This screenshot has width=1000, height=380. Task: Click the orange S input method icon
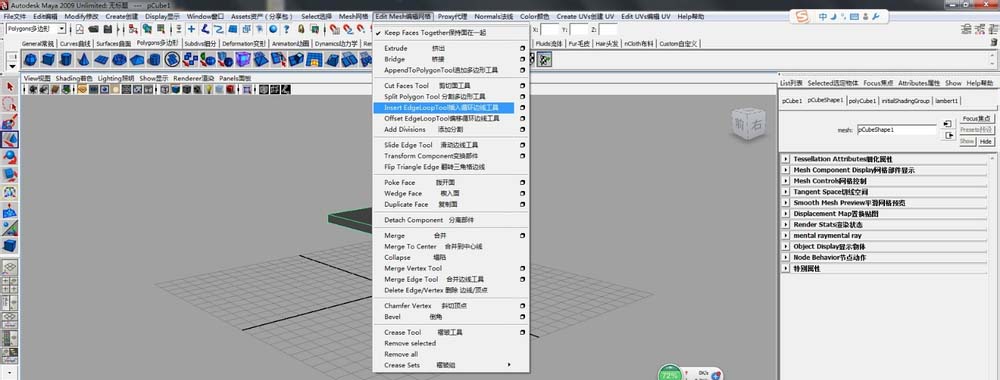[803, 17]
